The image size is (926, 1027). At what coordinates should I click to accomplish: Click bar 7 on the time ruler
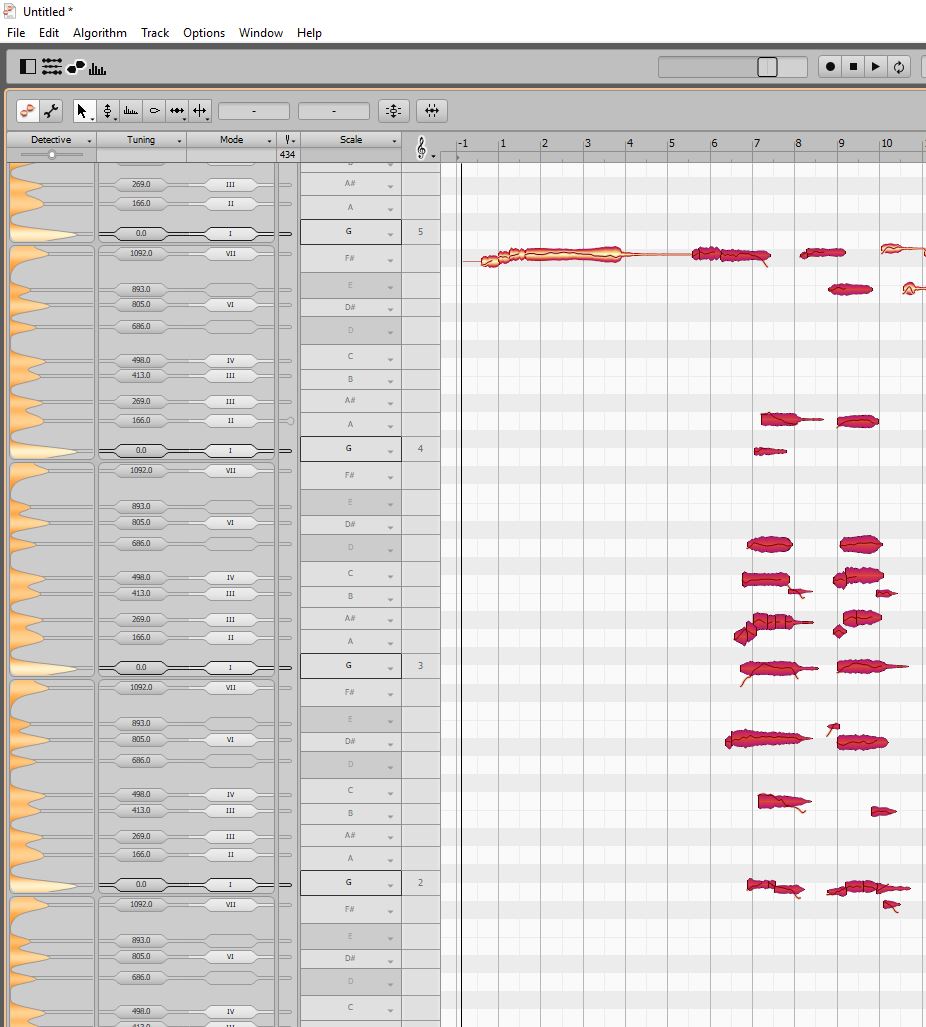click(x=757, y=143)
